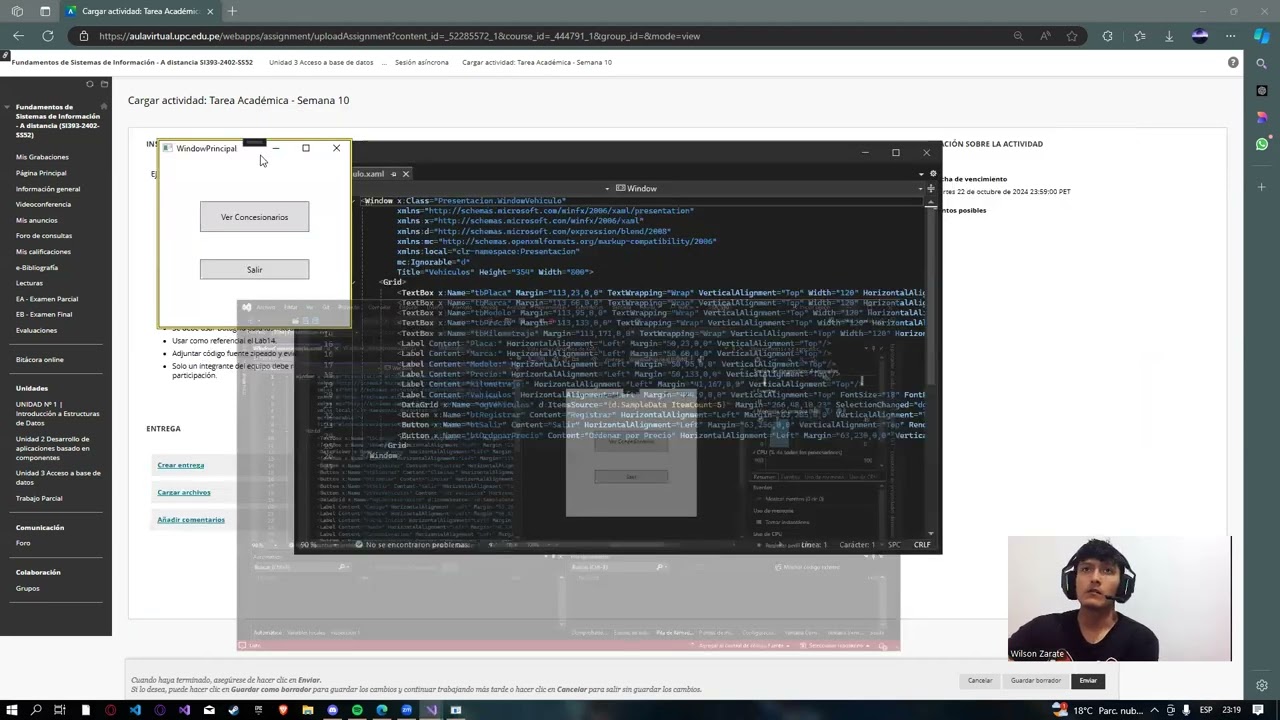Image resolution: width=1280 pixels, height=720 pixels.
Task: Open Window element dropdown in Visual Studio
Action: (770, 188)
